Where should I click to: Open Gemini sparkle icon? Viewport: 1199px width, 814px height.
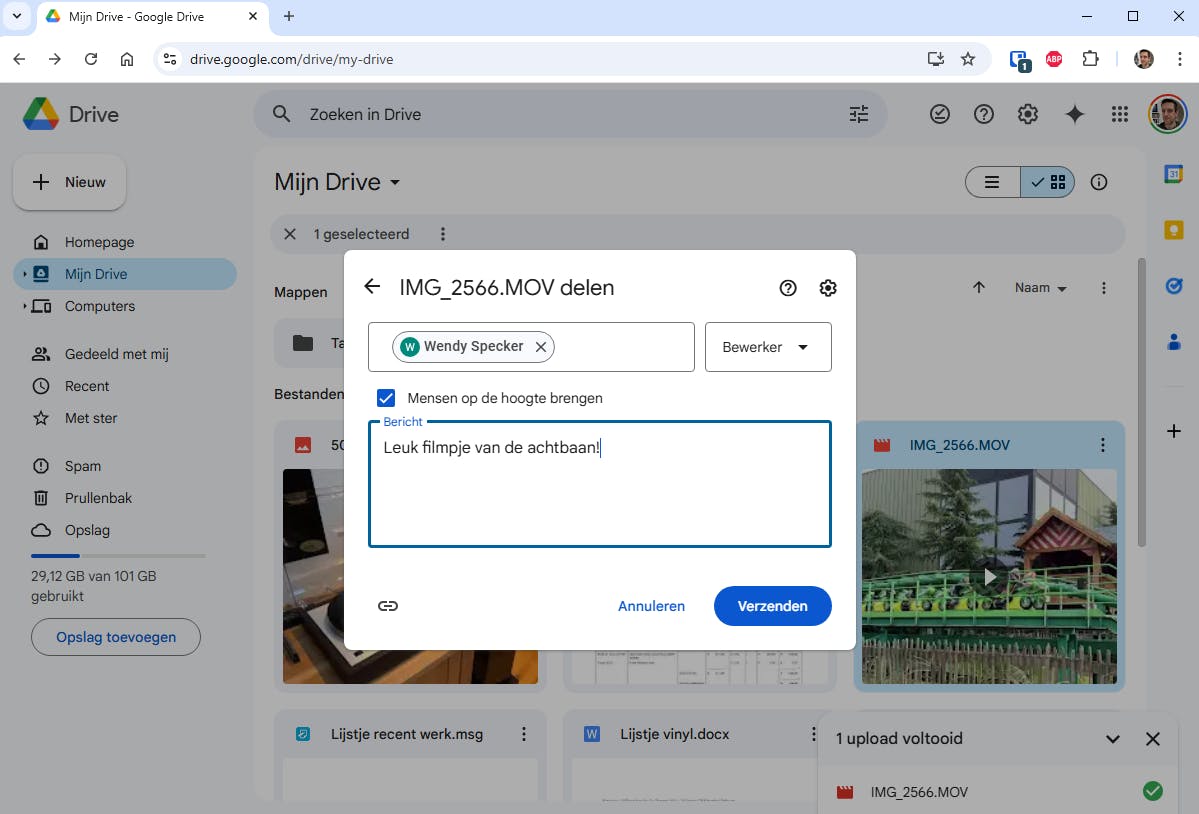click(x=1074, y=115)
